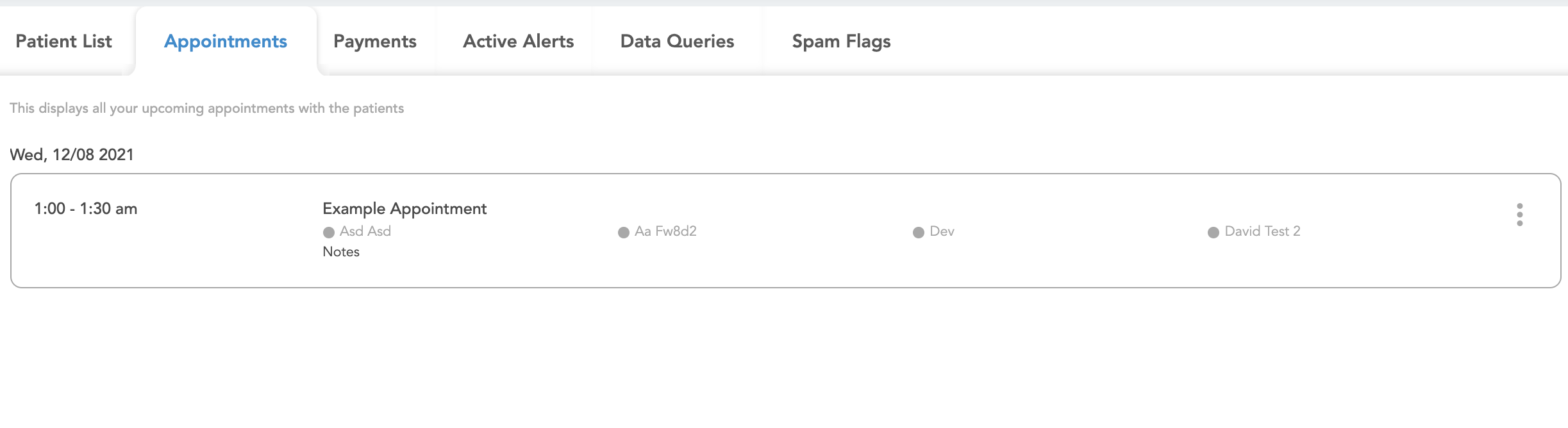Viewport: 1568px width, 428px height.
Task: Go to the Active Alerts tab
Action: click(518, 42)
